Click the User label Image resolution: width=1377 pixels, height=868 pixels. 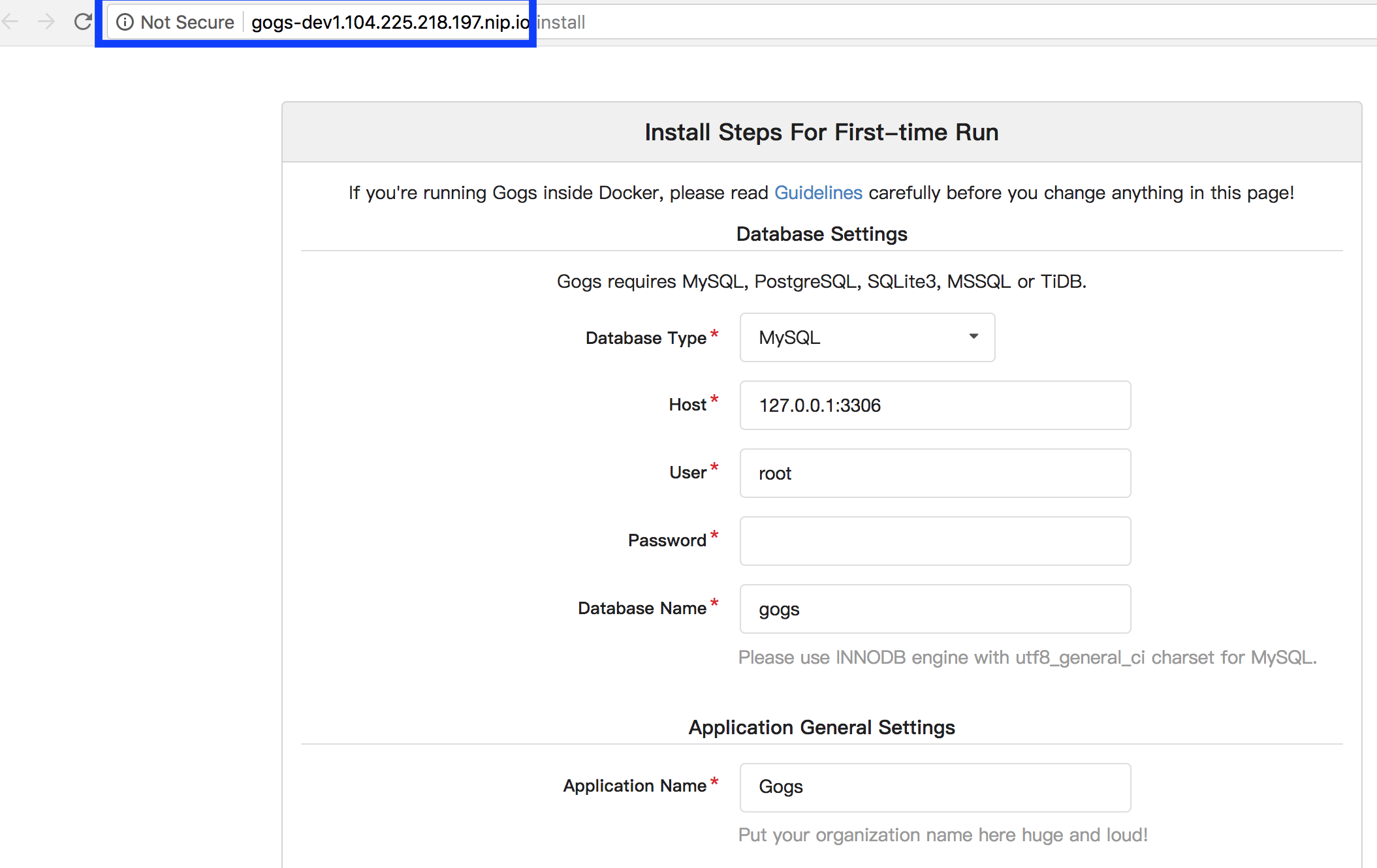click(x=688, y=473)
